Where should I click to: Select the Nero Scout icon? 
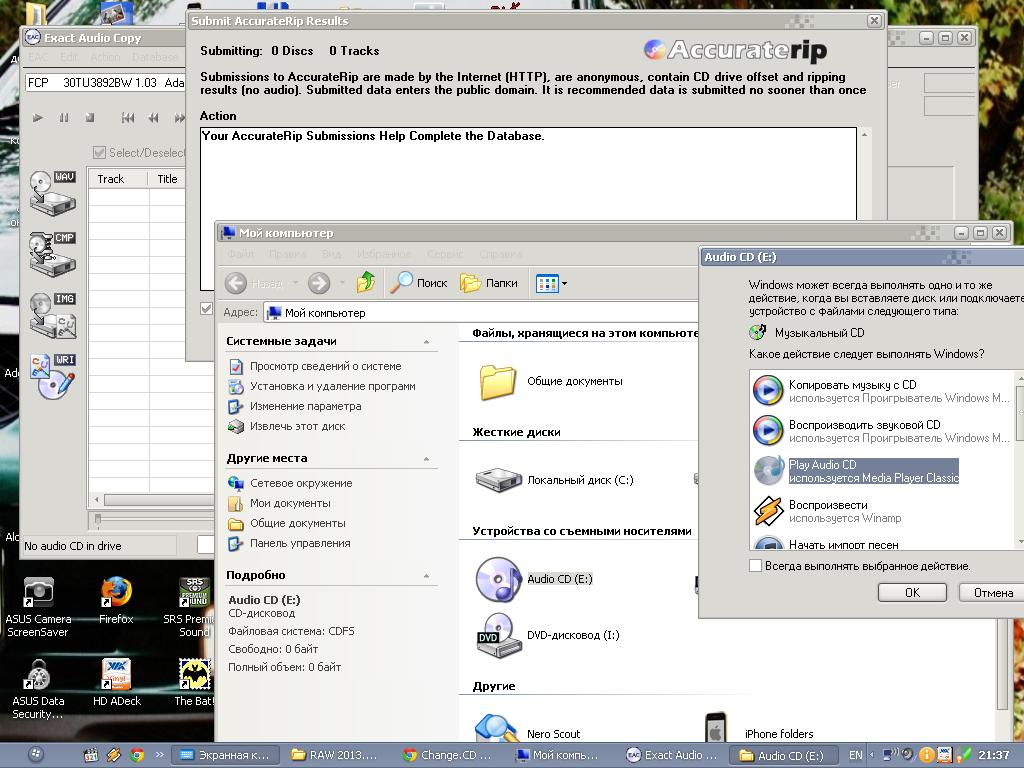click(498, 730)
